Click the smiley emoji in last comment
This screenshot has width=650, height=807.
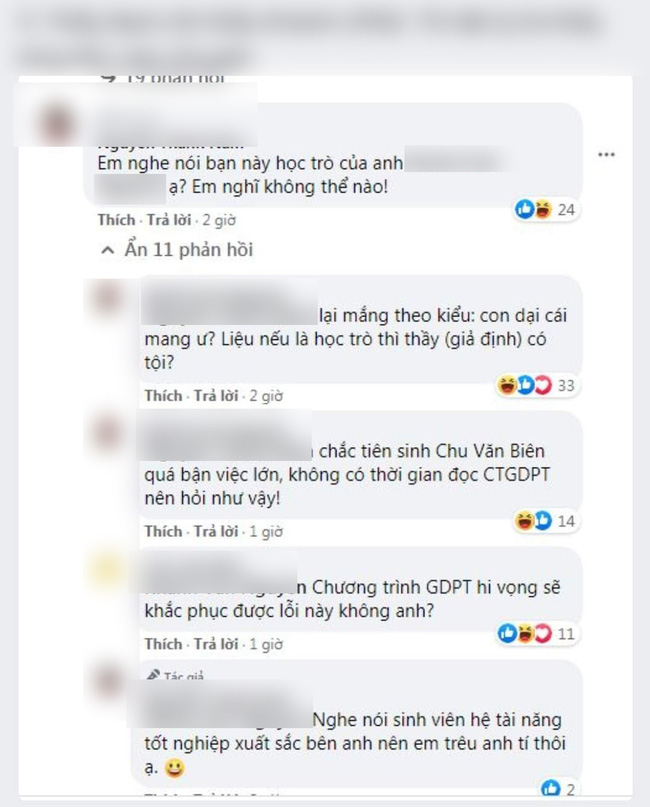pyautogui.click(x=174, y=768)
